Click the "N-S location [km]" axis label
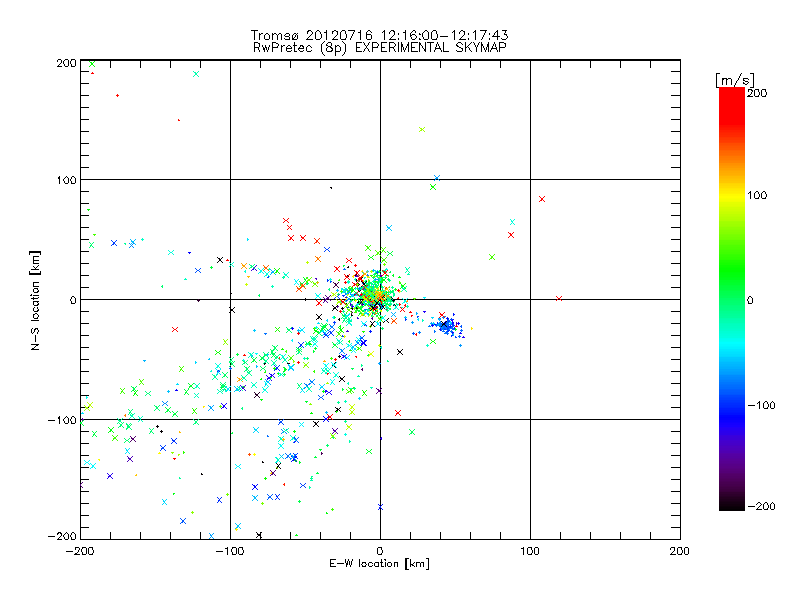Image resolution: width=800 pixels, height=600 pixels. (x=35, y=300)
